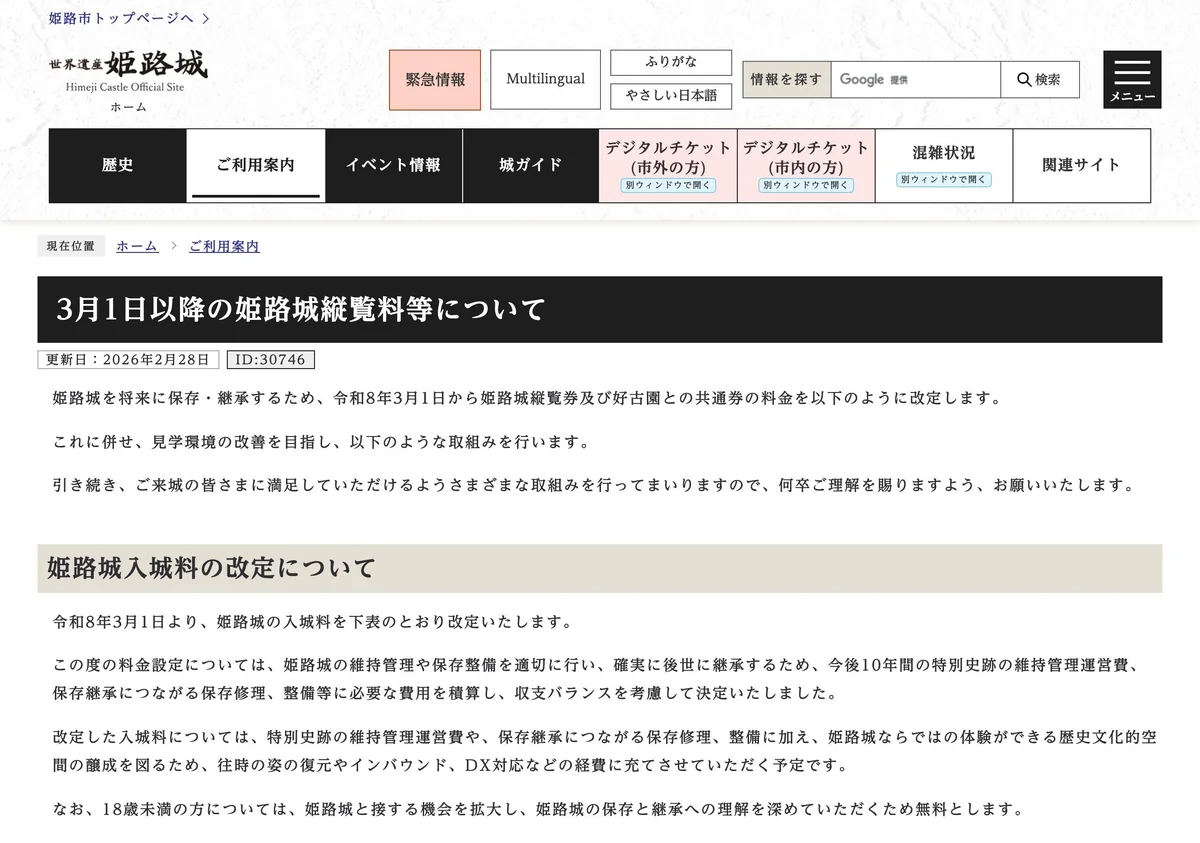Click the chevron next to 姫路市トップページへ
This screenshot has width=1200, height=843.
tap(205, 18)
